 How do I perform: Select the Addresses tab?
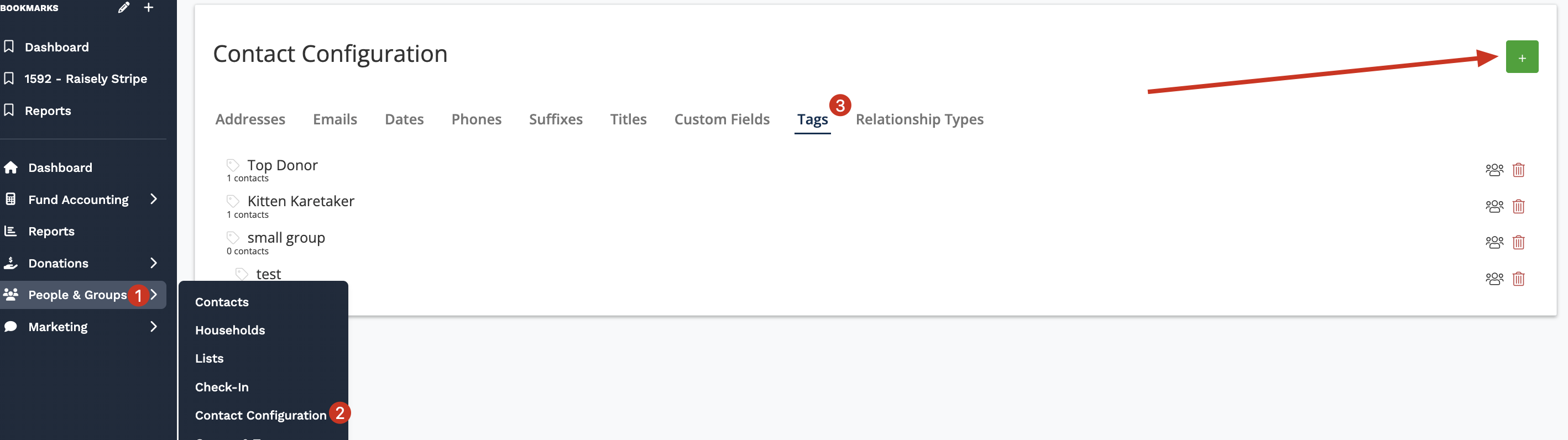coord(250,119)
